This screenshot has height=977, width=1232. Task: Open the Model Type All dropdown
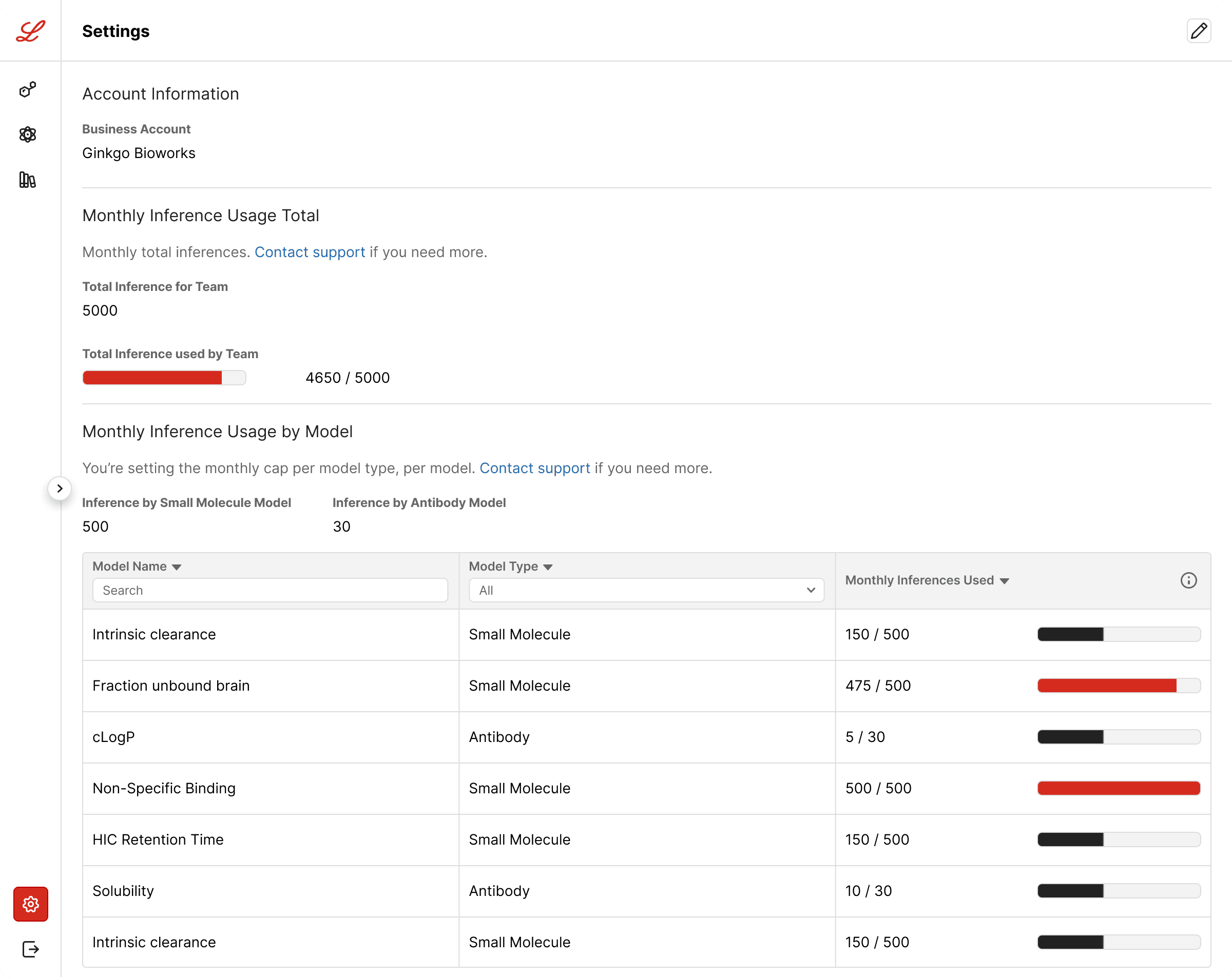pos(646,590)
